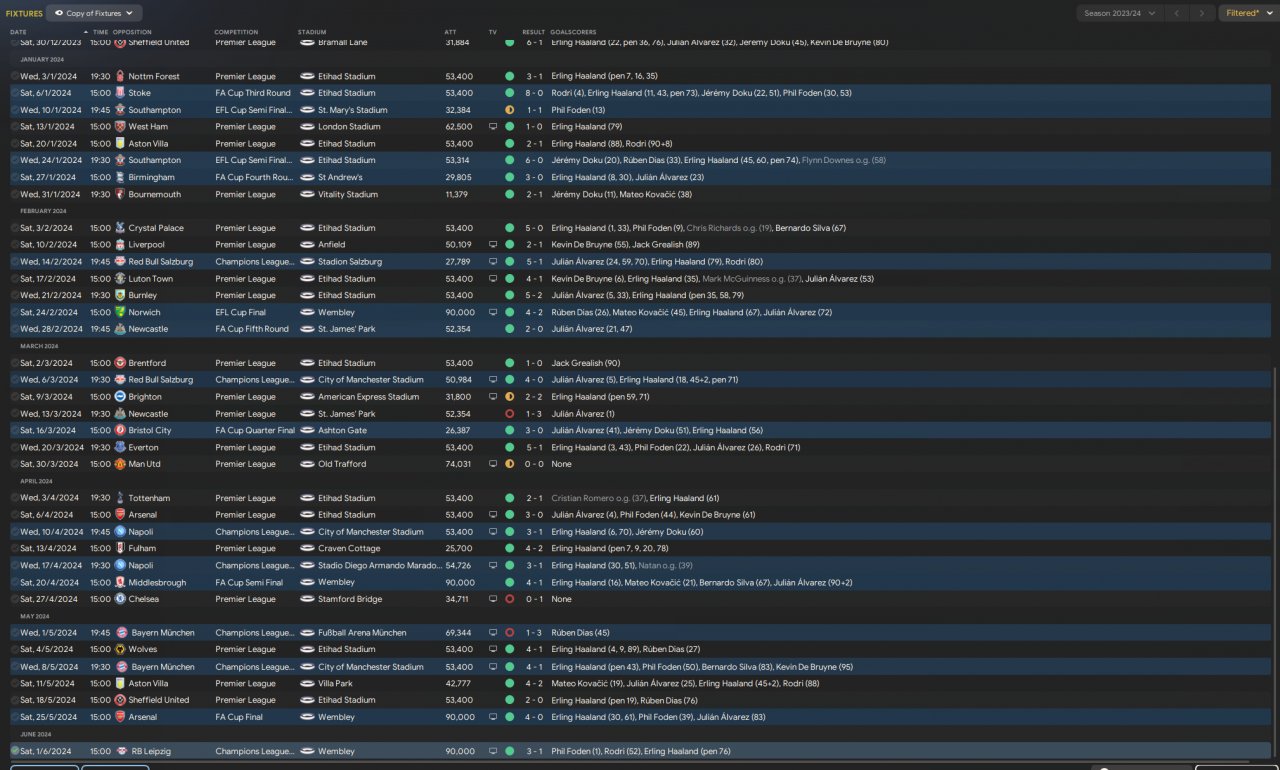Click the Norwich club badge
Screen dimensions: 1280x770
click(120, 312)
